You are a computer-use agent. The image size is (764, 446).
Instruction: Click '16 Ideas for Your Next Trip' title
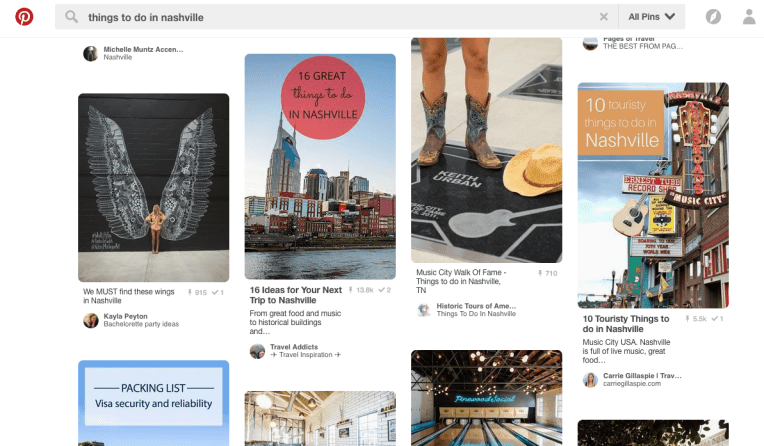pos(296,295)
